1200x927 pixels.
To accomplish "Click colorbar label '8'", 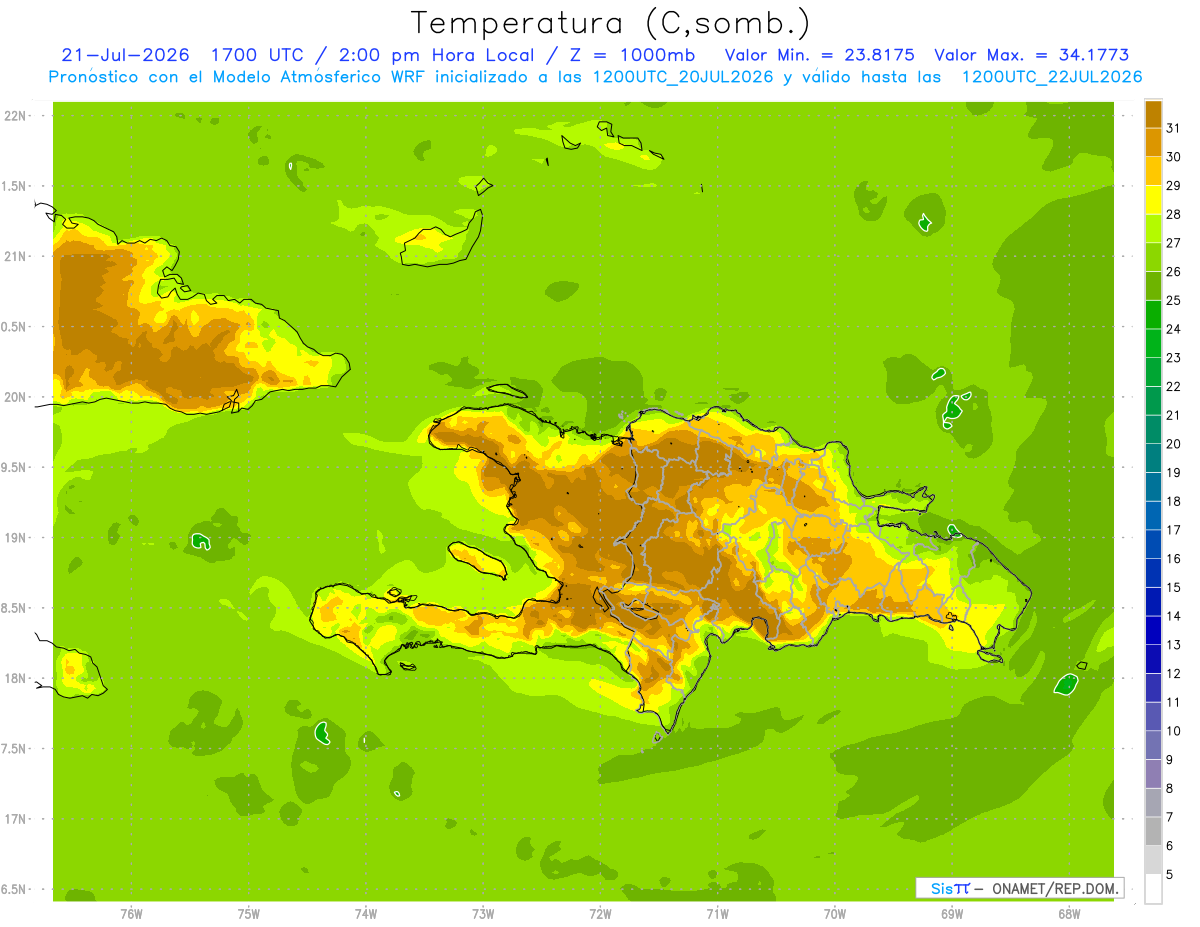I will point(1169,788).
